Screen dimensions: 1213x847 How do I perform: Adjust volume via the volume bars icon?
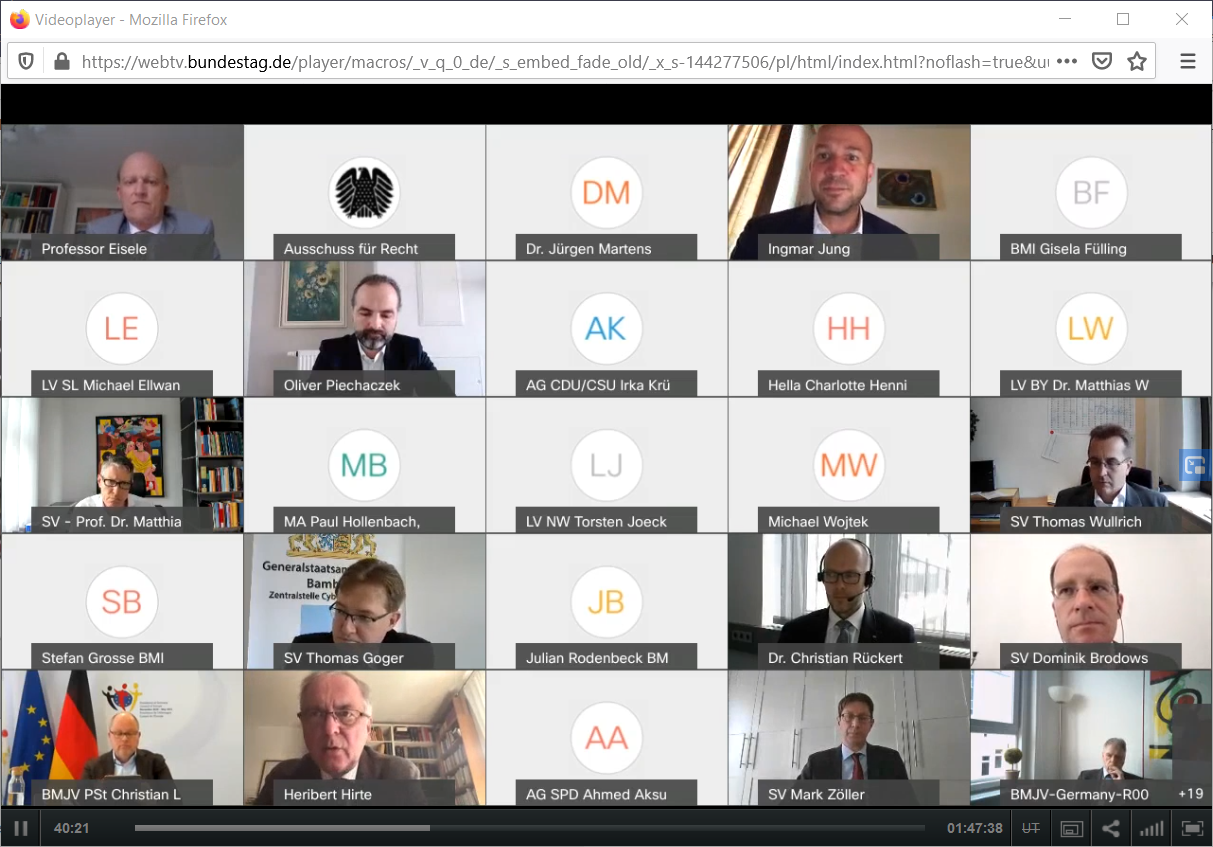click(x=1152, y=828)
